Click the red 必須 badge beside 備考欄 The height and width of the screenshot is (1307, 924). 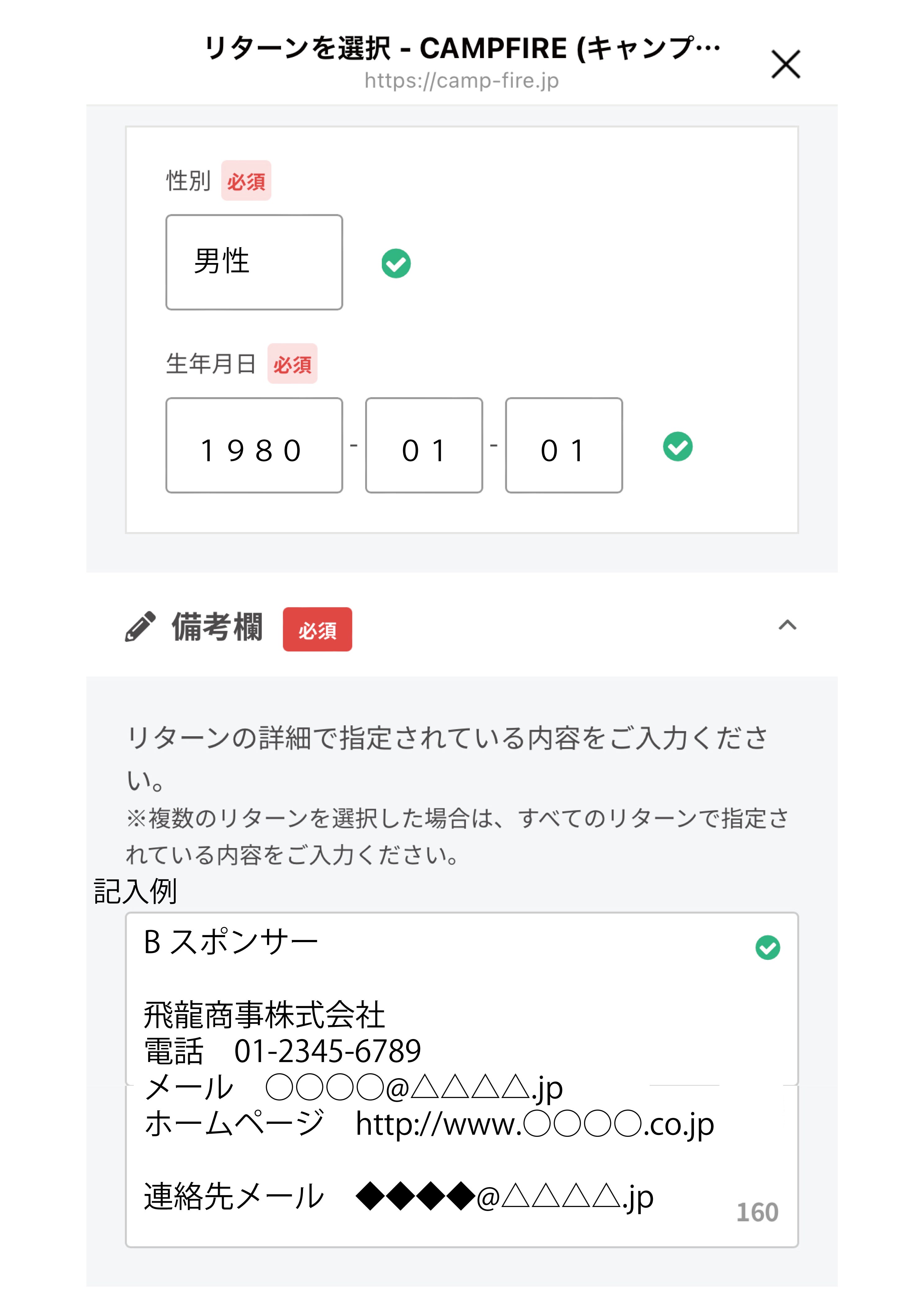[317, 630]
